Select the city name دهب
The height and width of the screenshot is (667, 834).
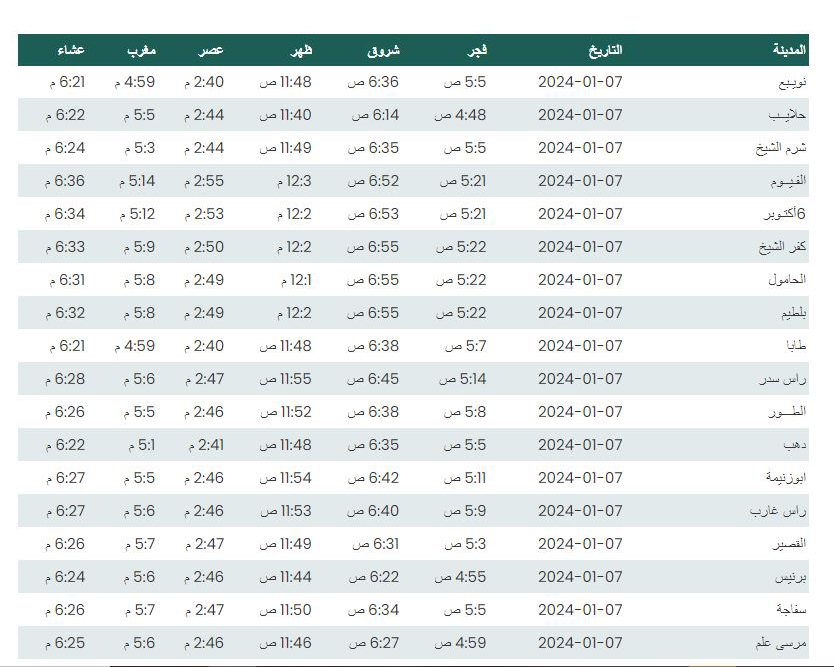tap(795, 445)
